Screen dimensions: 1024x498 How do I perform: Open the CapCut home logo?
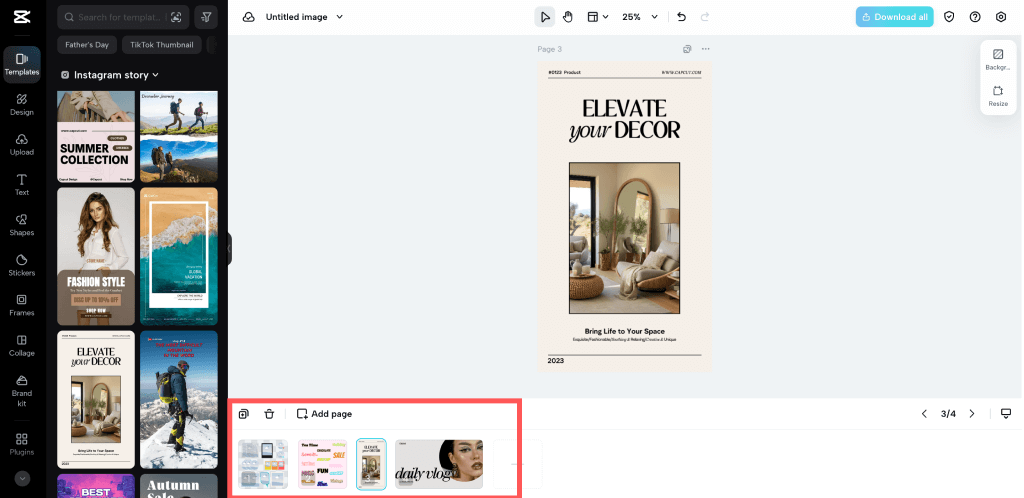point(22,18)
